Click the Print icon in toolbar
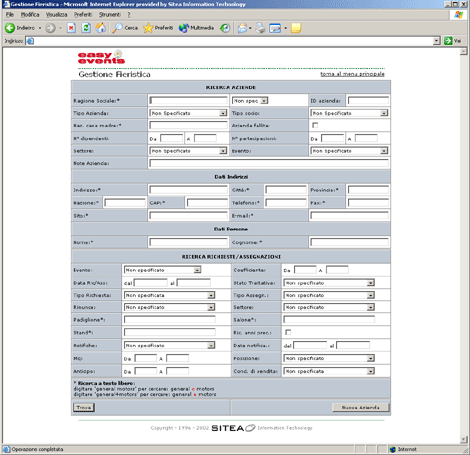The height and width of the screenshot is (455, 470). point(260,28)
